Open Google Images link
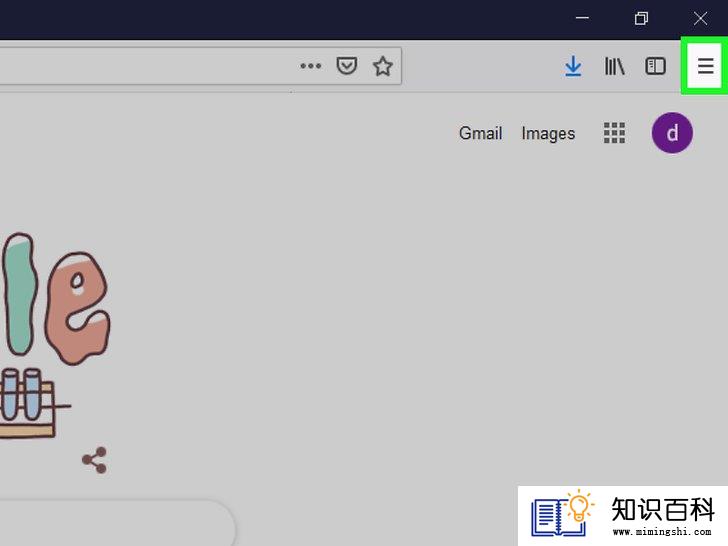 tap(548, 133)
